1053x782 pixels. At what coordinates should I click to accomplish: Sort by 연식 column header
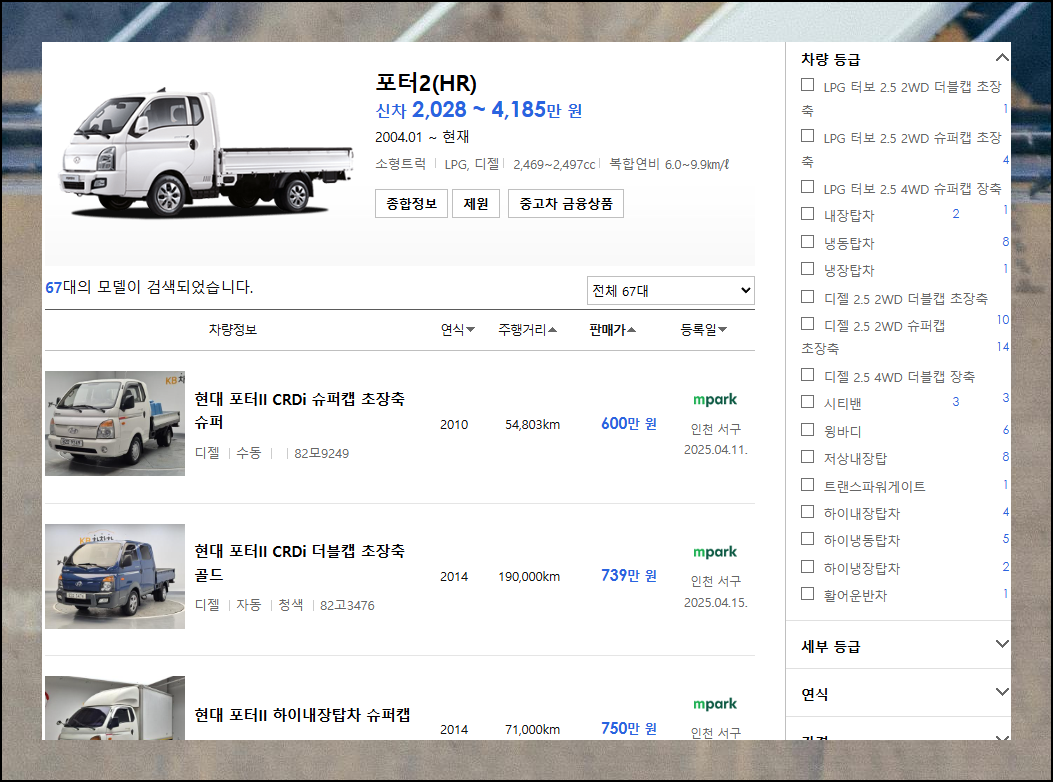(x=457, y=330)
